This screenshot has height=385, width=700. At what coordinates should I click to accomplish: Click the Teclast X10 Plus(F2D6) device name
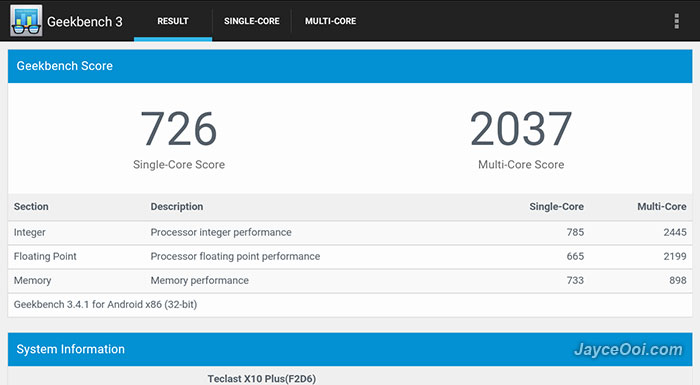262,379
